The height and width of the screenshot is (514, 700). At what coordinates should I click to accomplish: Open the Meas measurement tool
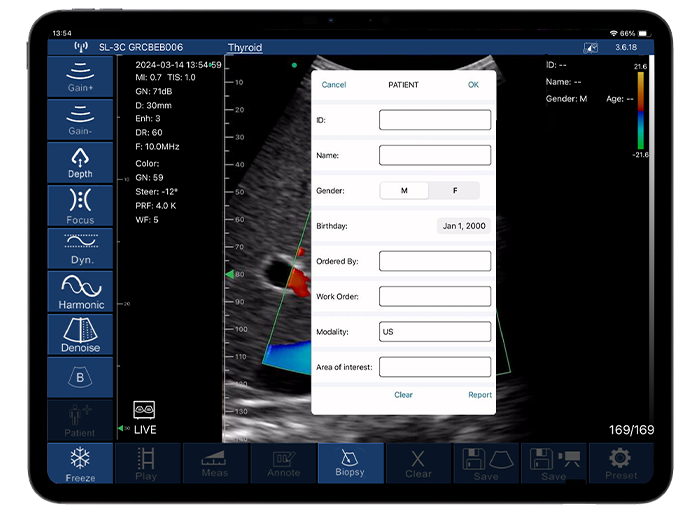215,463
